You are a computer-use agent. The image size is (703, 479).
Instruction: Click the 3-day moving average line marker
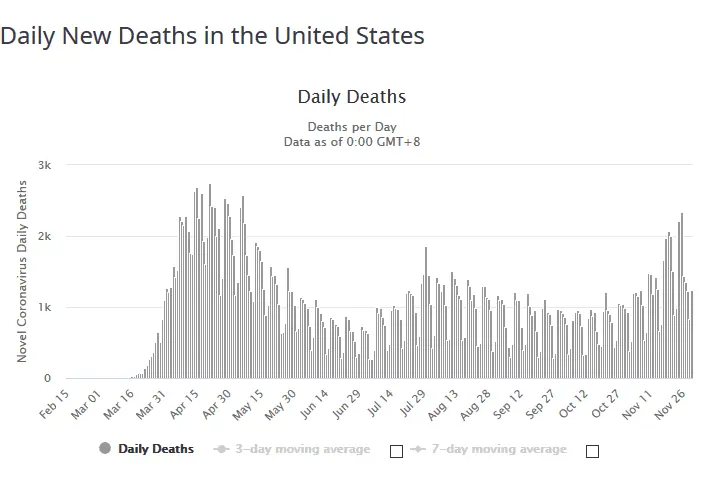220,449
